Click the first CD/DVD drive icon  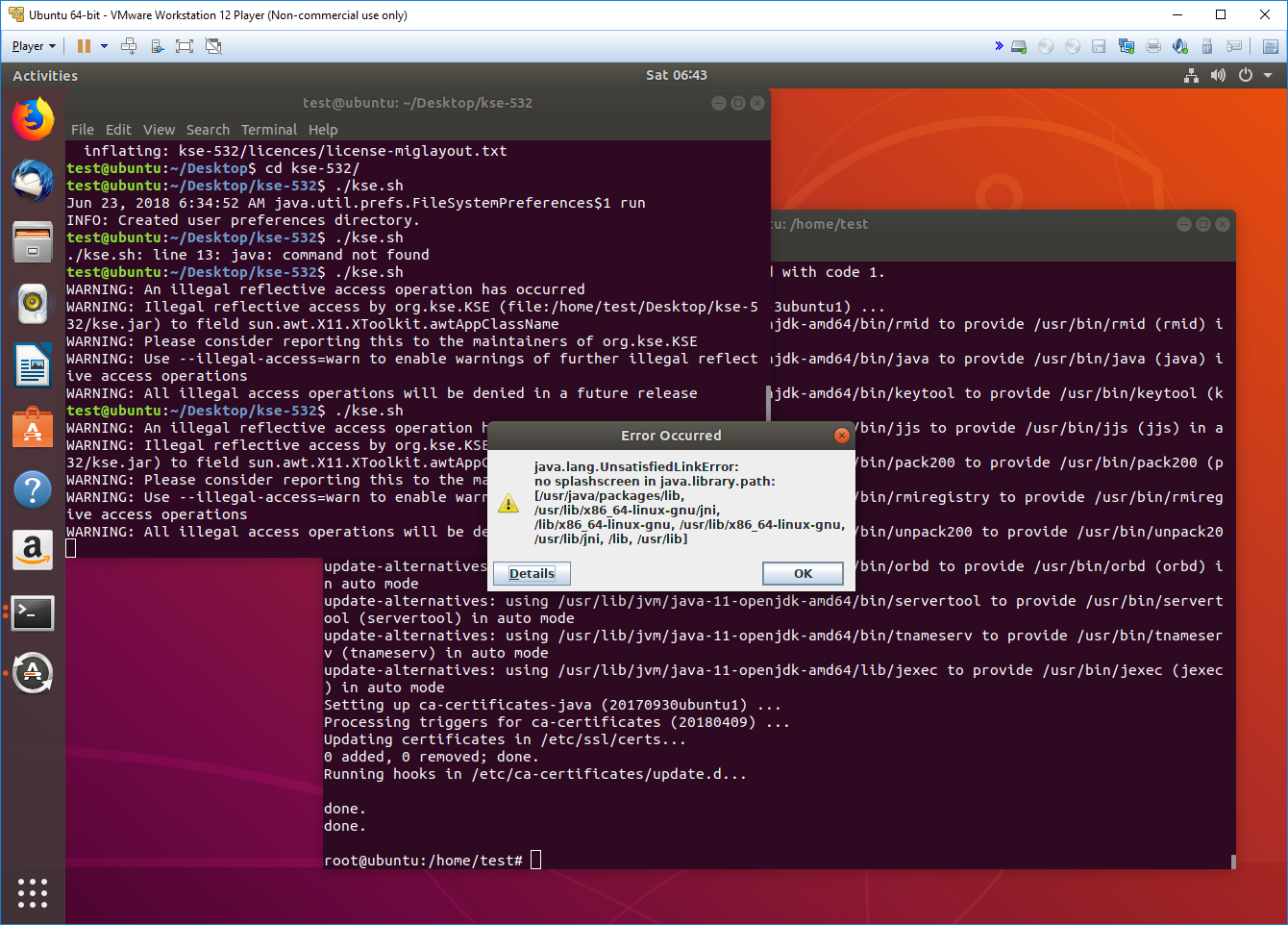click(1046, 46)
